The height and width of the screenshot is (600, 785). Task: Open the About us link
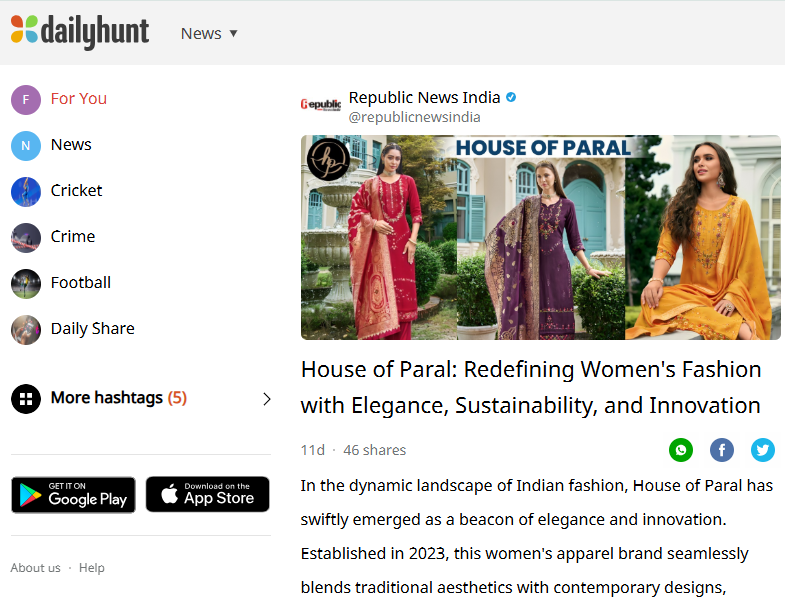pos(35,568)
